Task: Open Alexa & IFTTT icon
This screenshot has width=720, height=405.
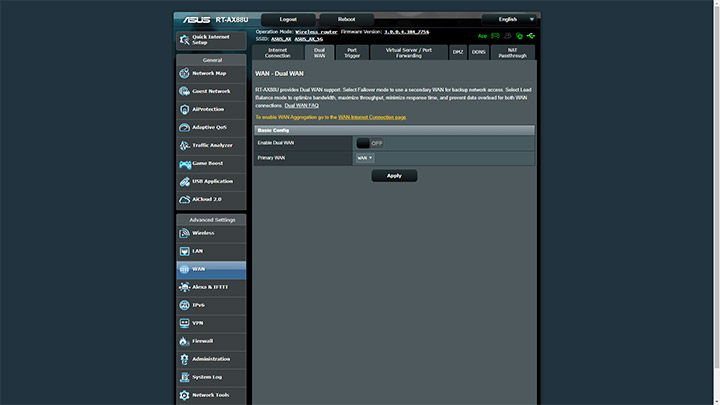Action: tap(185, 287)
